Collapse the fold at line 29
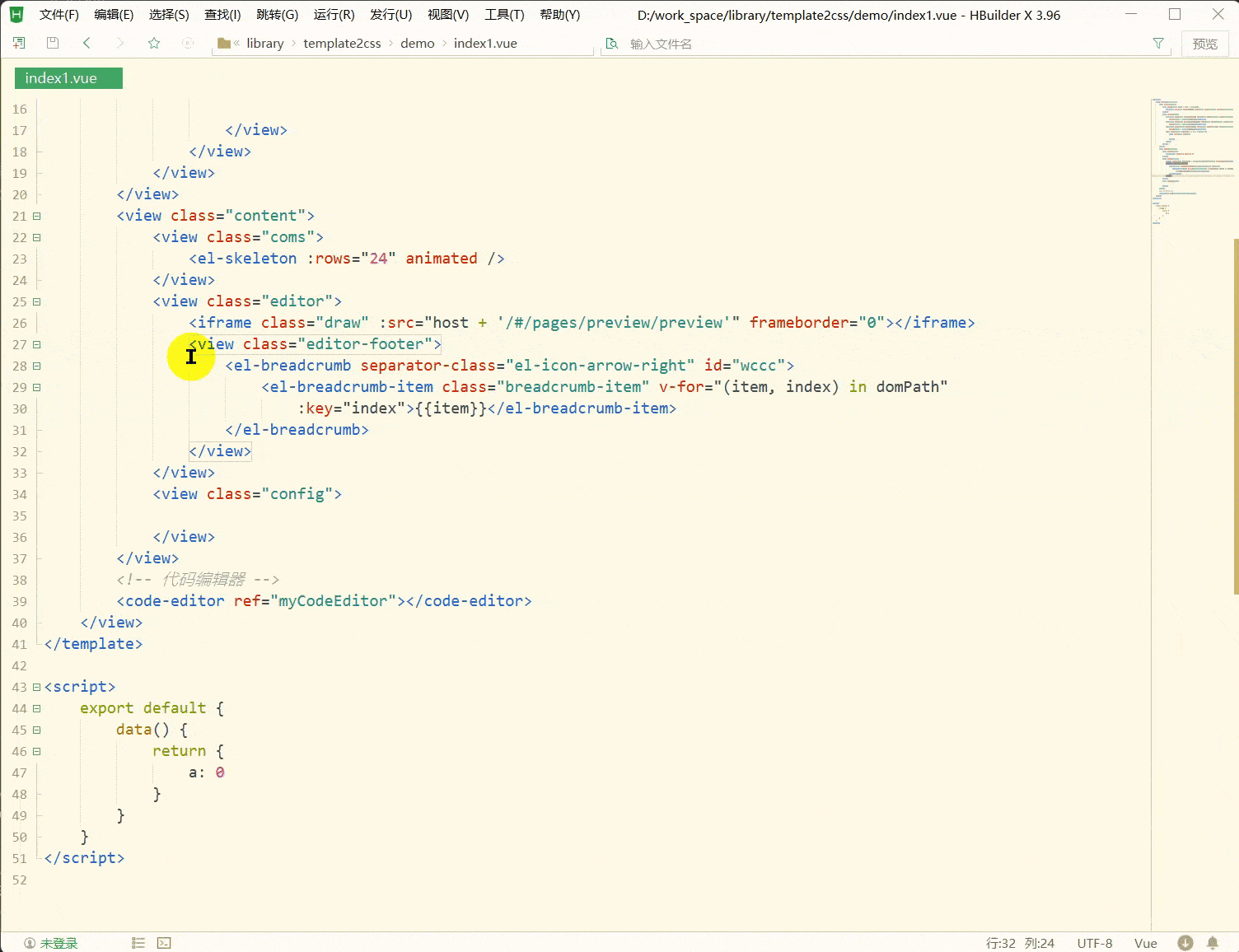This screenshot has width=1239, height=952. point(36,387)
